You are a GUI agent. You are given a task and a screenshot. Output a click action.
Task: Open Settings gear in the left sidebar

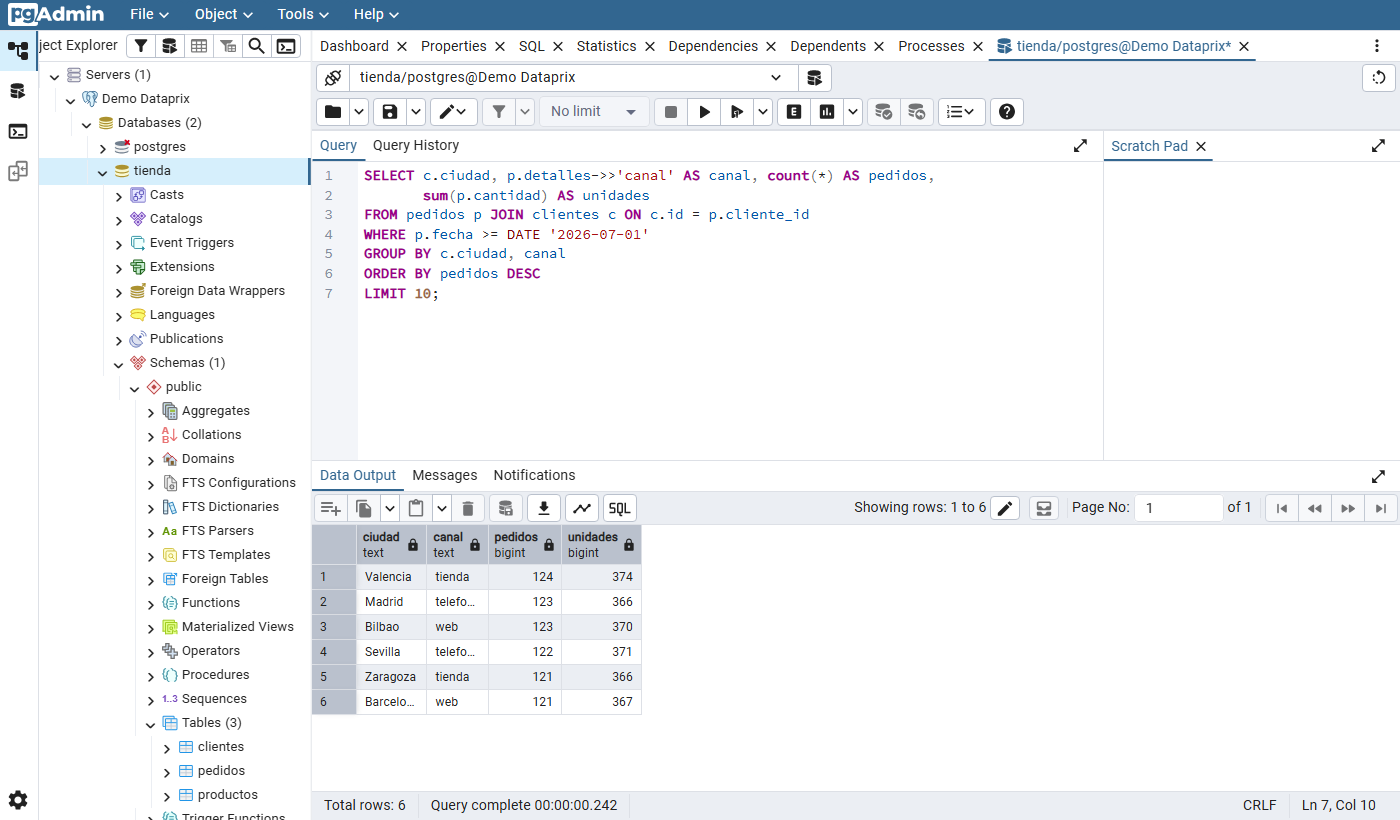(18, 800)
